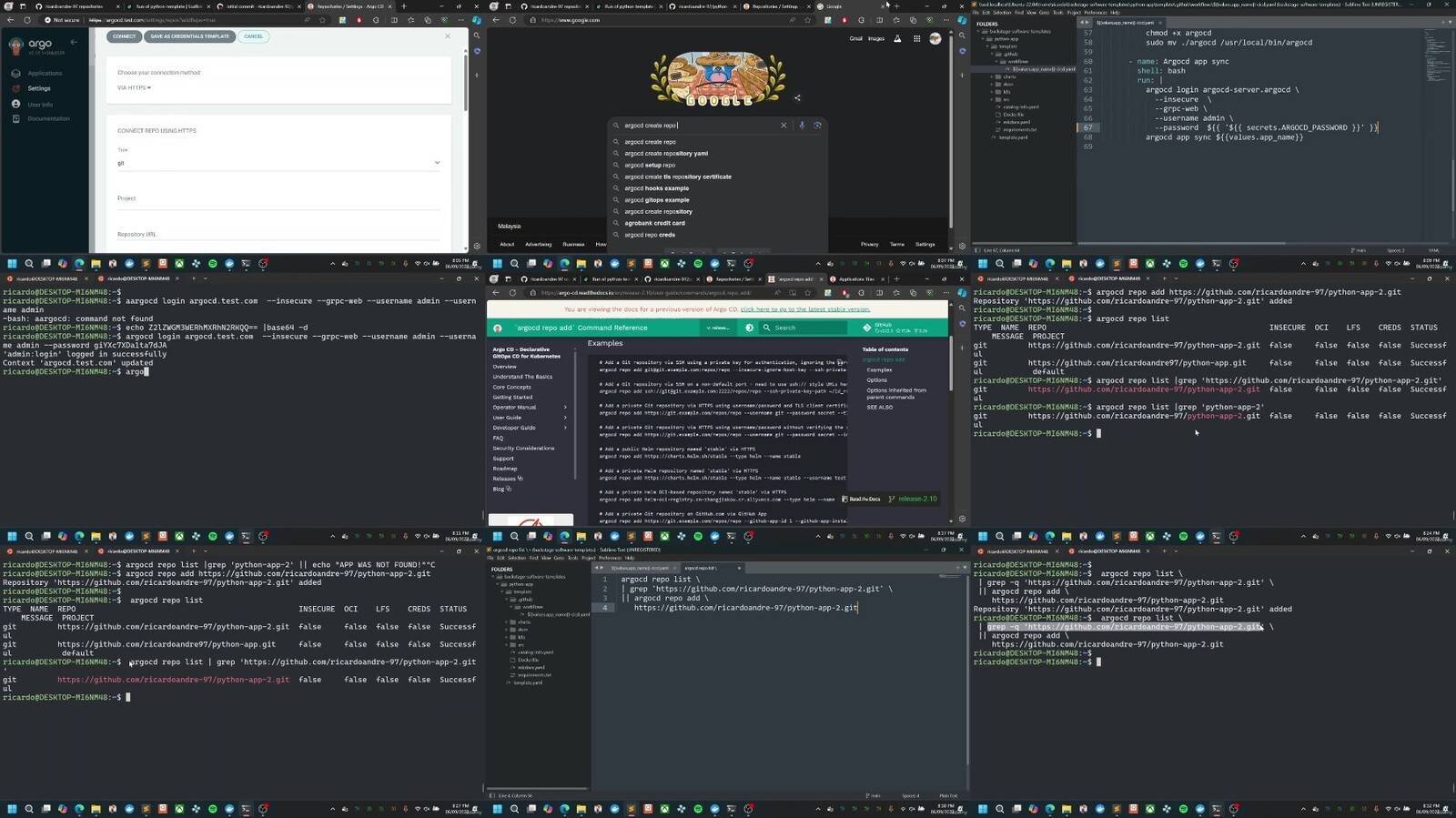Open FAQ in the Argo docs navigation
Screen dimensions: 1456x818
498,438
